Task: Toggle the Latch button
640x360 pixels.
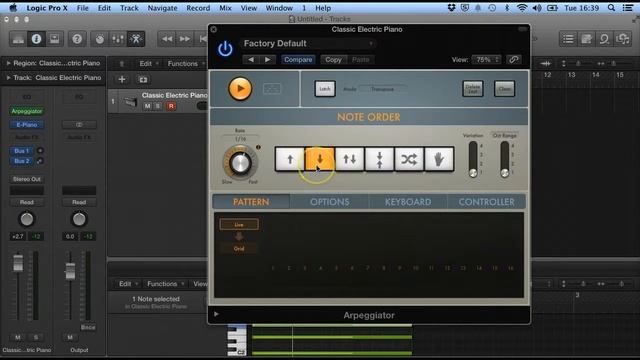Action: (325, 89)
